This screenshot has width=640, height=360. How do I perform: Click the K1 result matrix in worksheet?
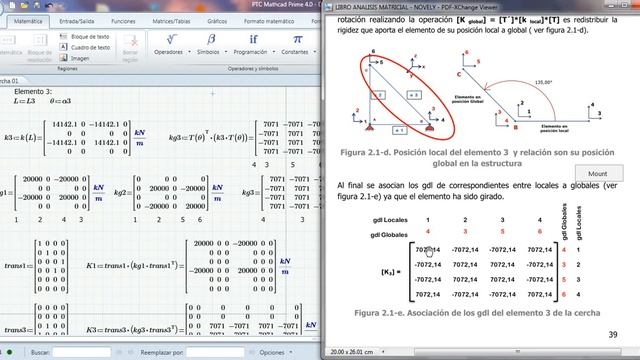[x=231, y=266]
